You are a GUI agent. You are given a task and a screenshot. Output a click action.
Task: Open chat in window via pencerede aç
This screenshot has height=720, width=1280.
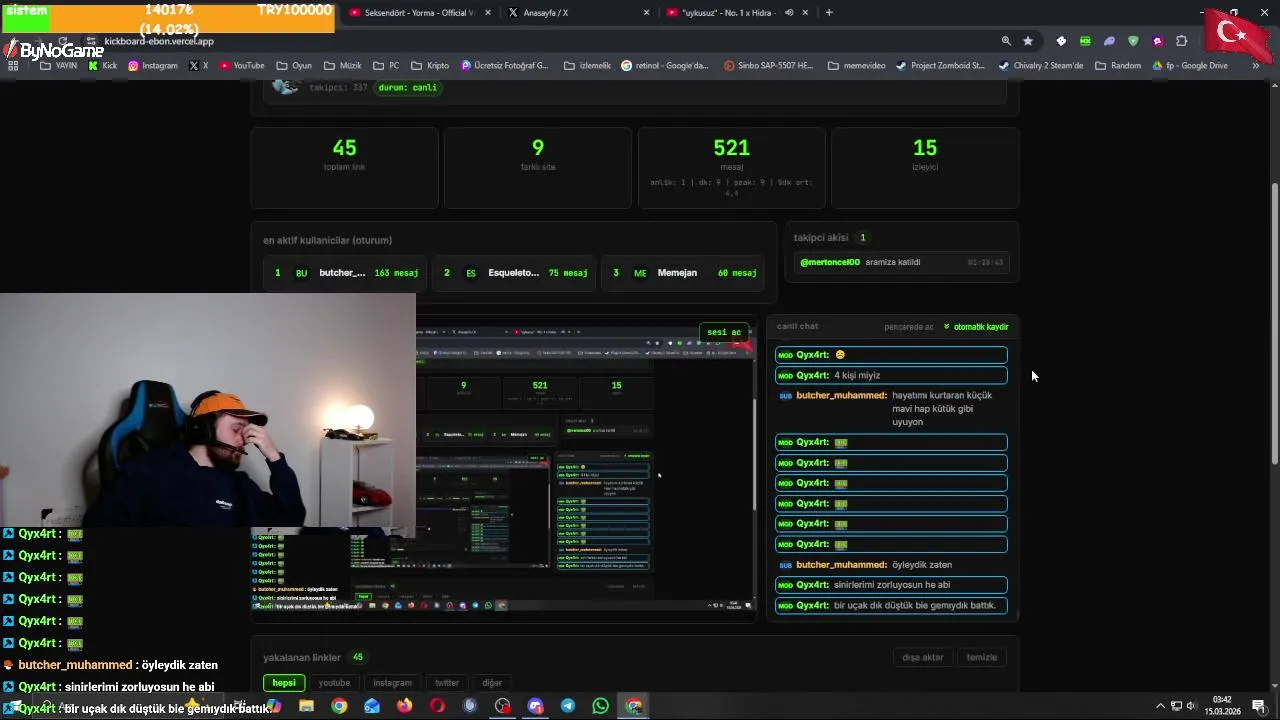pyautogui.click(x=909, y=327)
